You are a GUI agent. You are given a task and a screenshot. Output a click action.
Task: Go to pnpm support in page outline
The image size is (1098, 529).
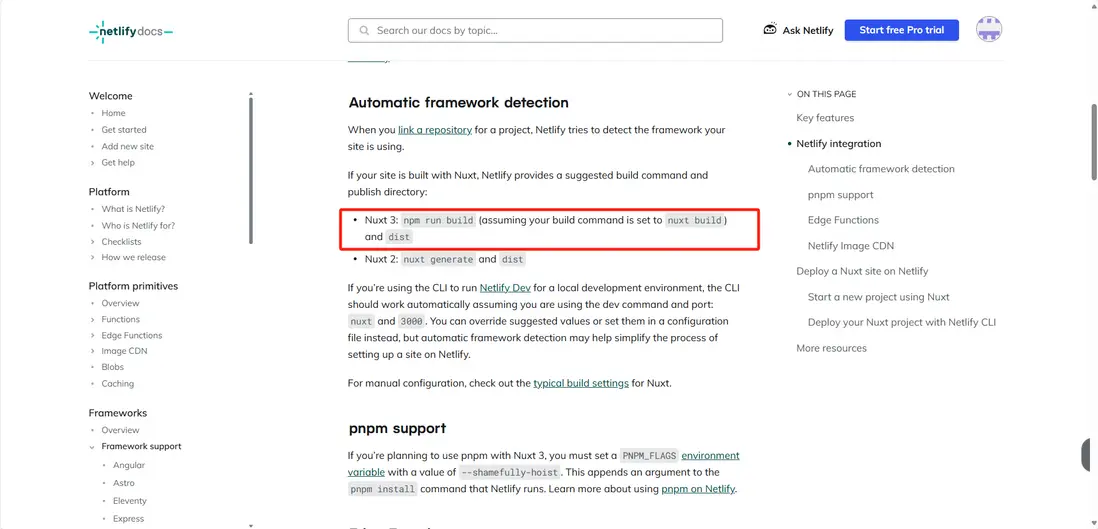(x=840, y=195)
